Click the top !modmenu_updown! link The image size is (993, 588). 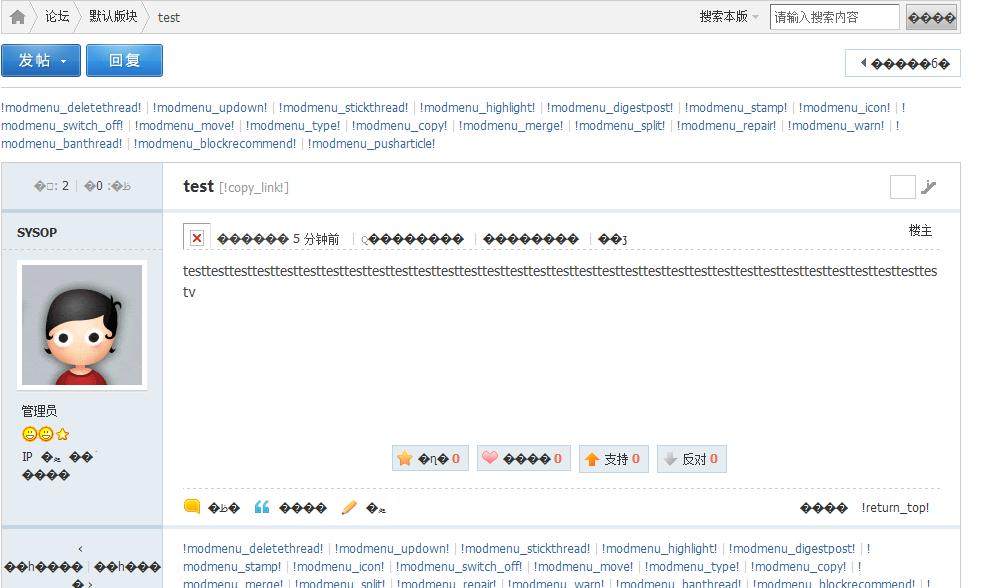210,108
